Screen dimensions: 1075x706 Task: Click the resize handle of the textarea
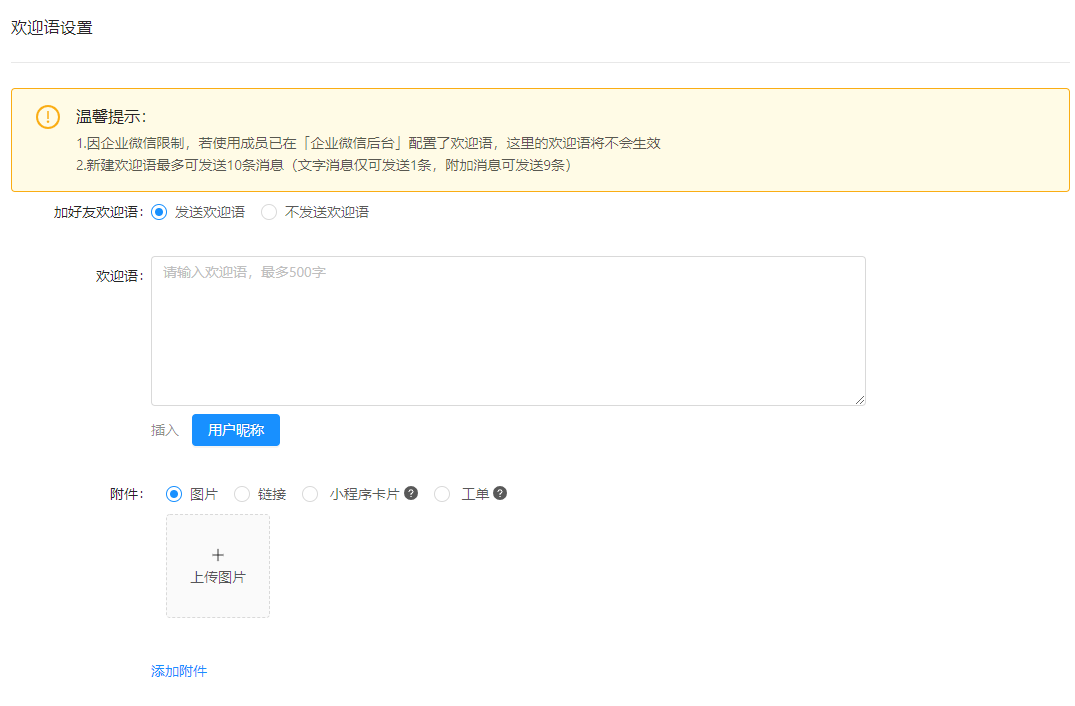[860, 399]
